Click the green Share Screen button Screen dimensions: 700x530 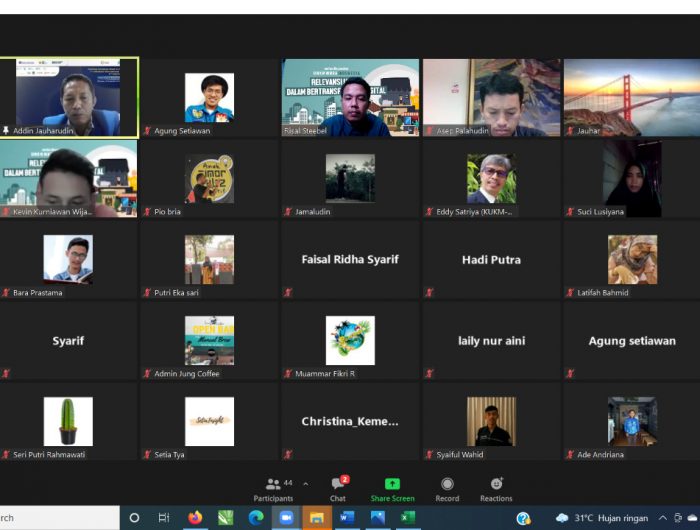(392, 488)
